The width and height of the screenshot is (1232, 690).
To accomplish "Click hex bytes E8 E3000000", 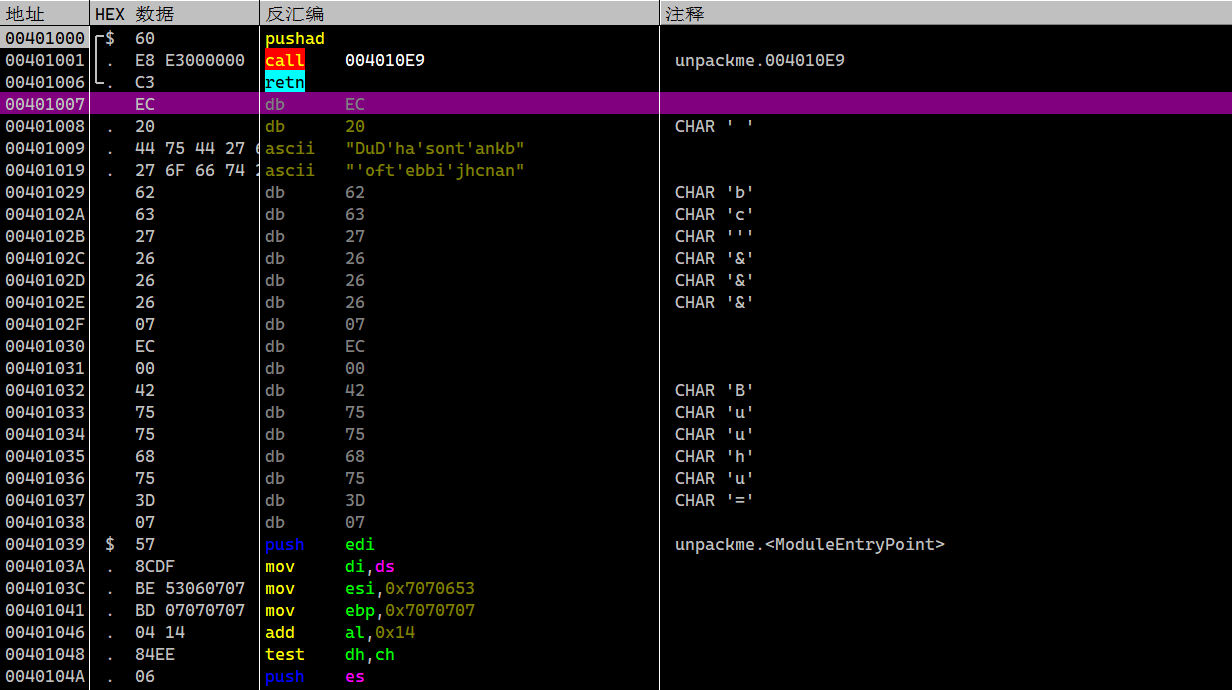I will (x=189, y=60).
